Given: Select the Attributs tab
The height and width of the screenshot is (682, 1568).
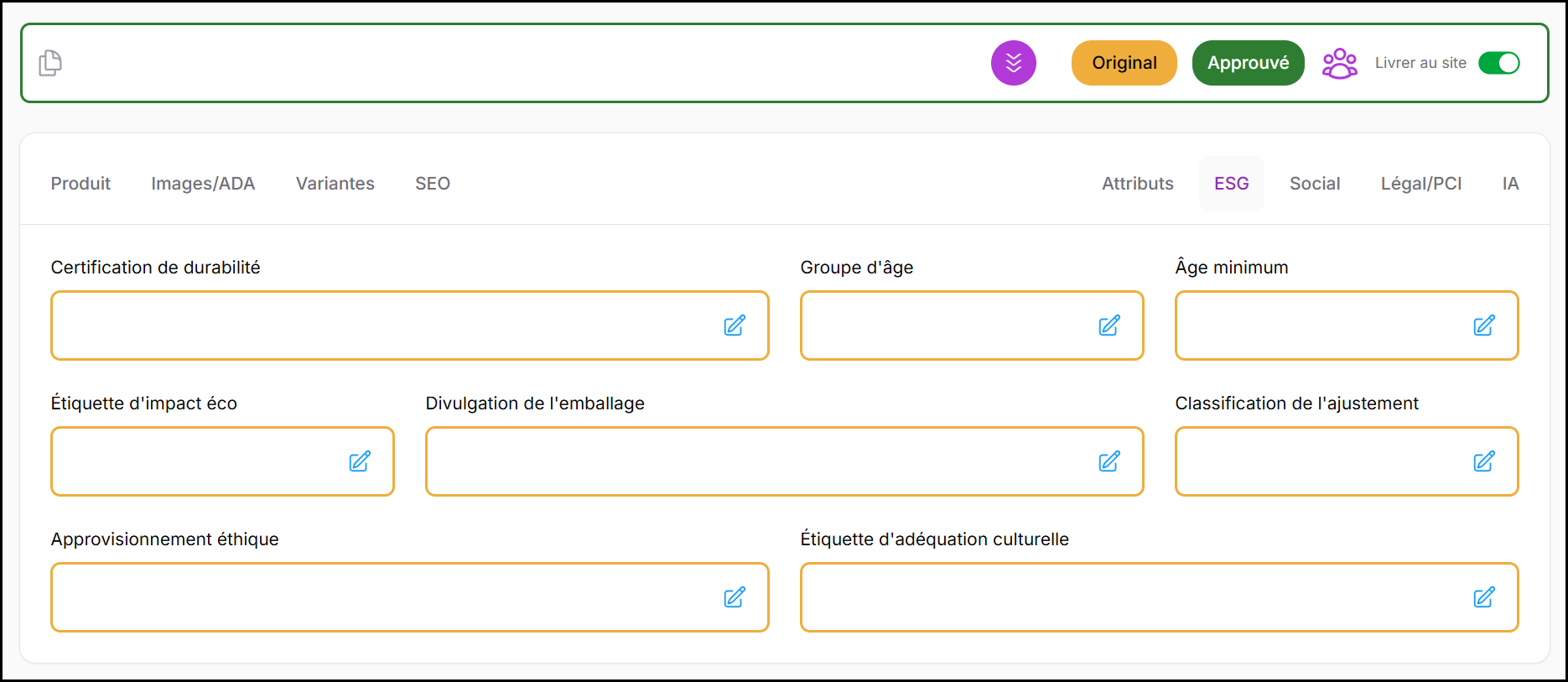Looking at the screenshot, I should coord(1137,184).
